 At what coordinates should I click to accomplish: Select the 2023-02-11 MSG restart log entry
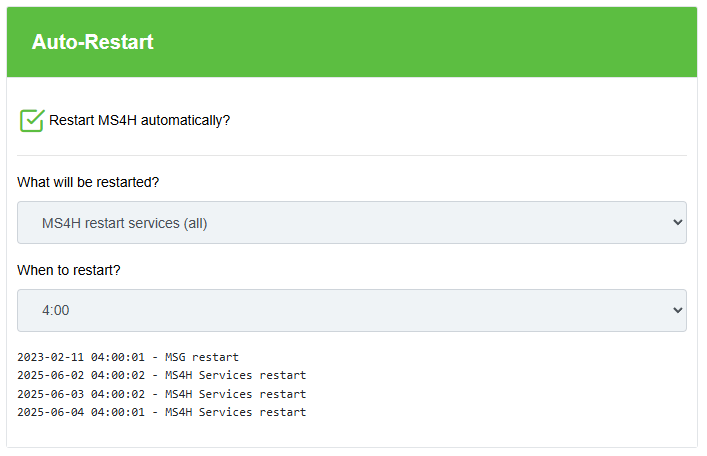128,357
